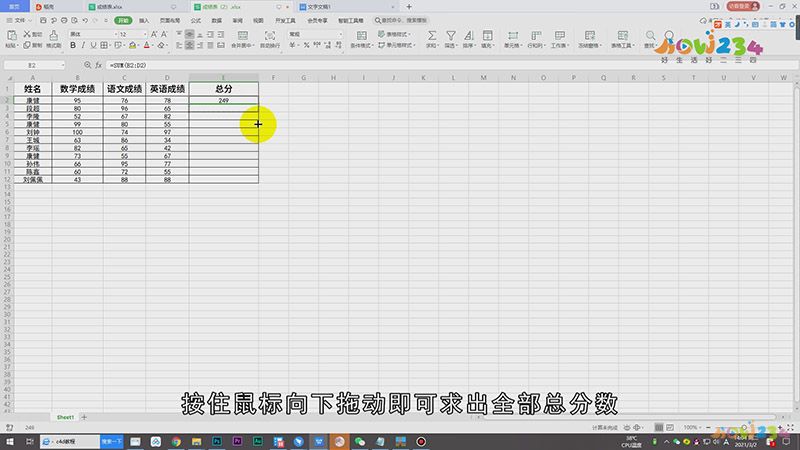Expand the Name Box dropdown arrow
This screenshot has width=800, height=450.
point(63,65)
